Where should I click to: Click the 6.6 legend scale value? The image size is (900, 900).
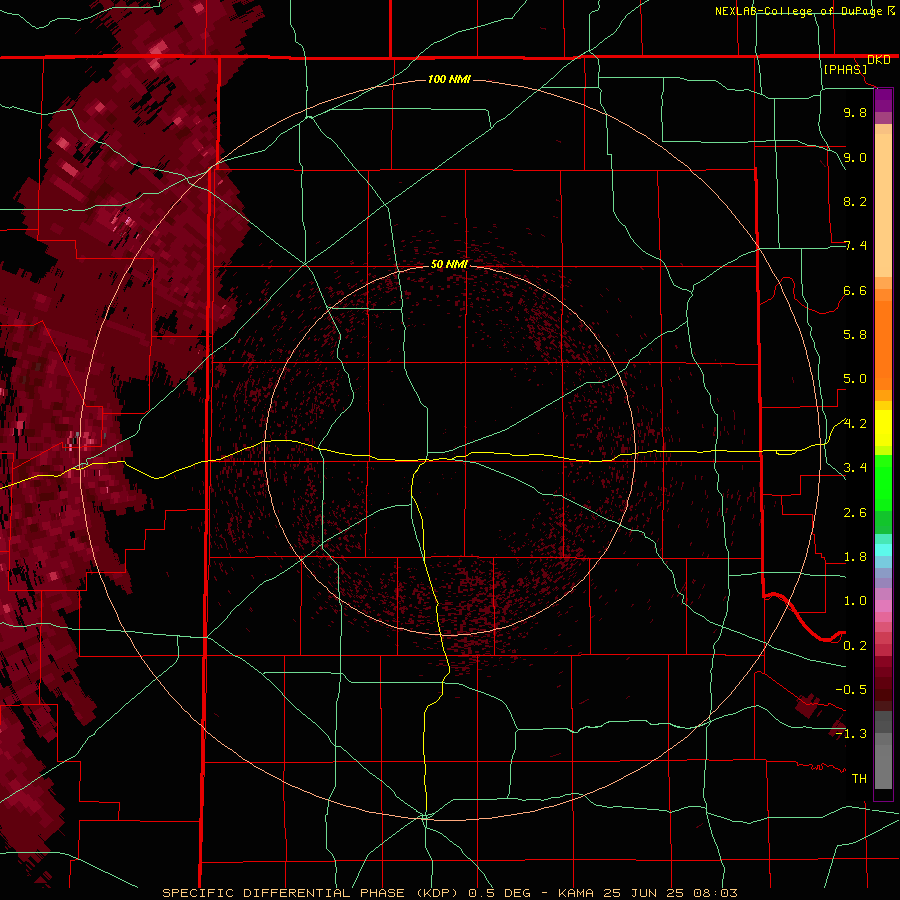coord(855,290)
